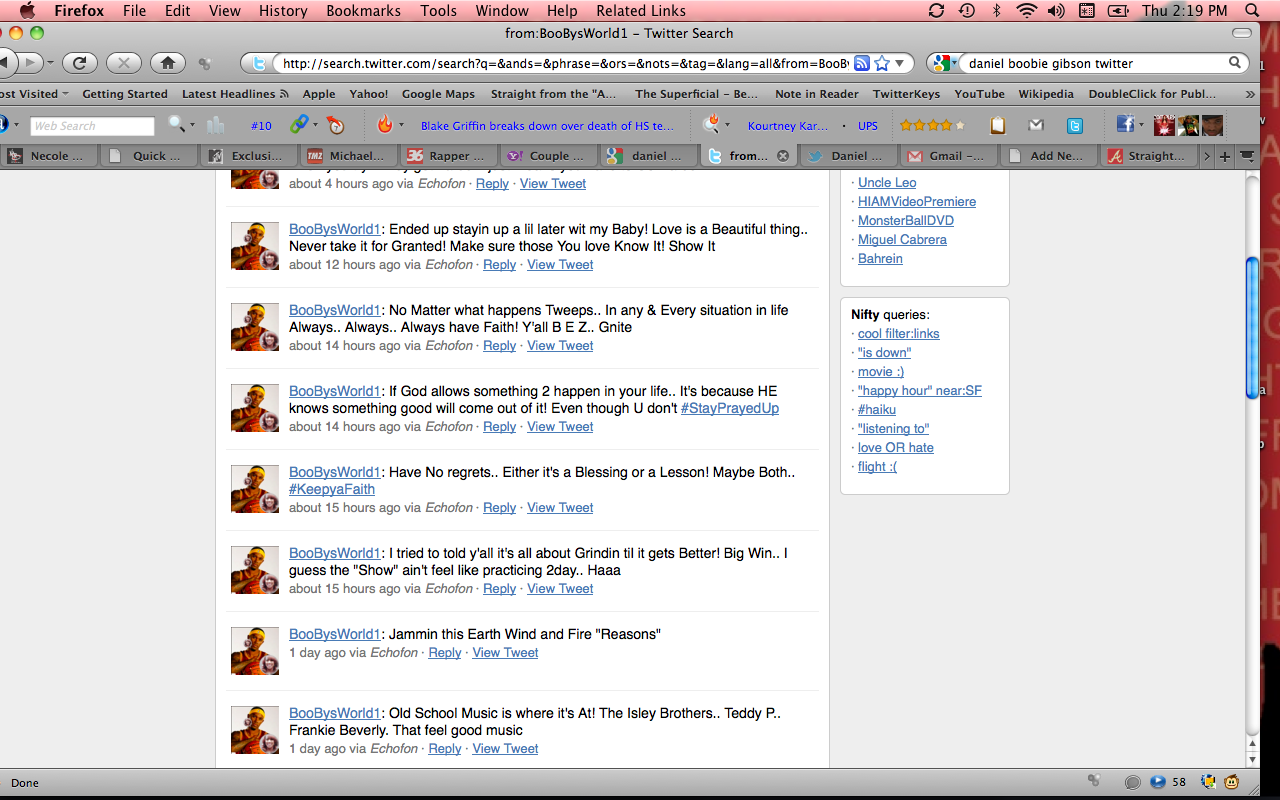
Task: Switch to the Gmail tab
Action: tap(948, 156)
